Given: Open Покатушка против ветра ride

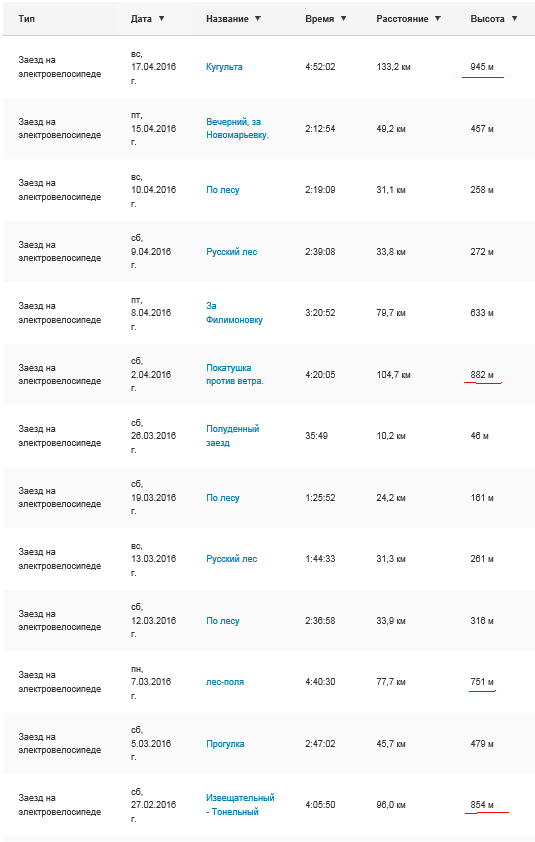Looking at the screenshot, I should pos(235,374).
